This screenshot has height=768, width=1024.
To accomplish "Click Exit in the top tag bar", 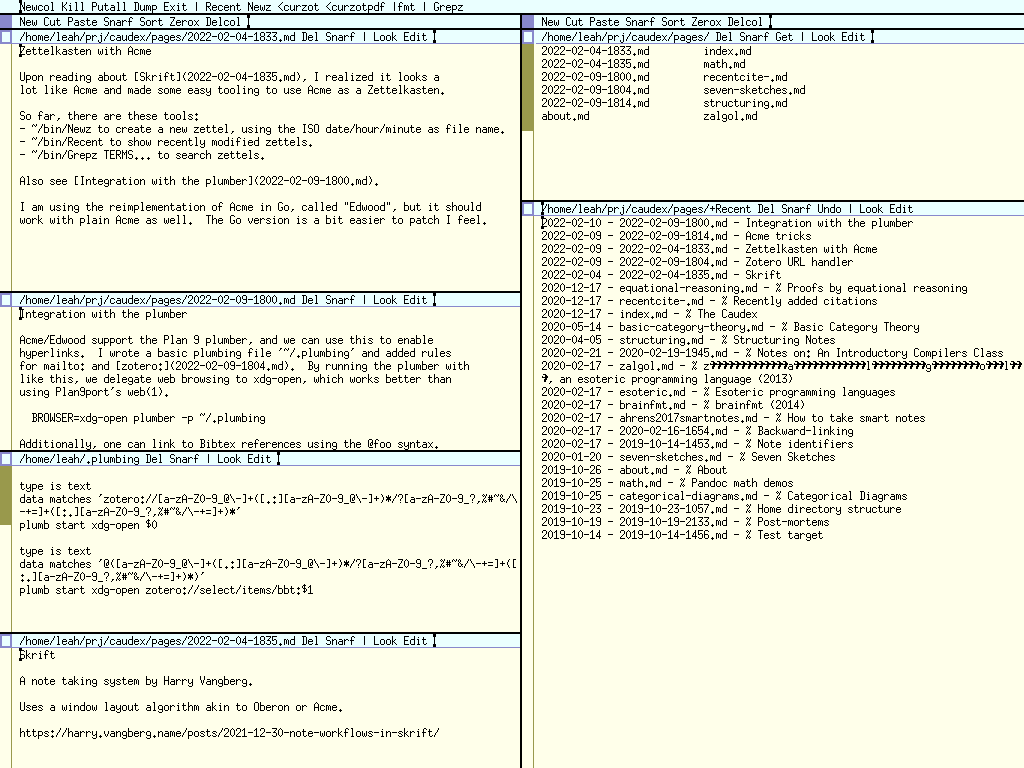I will 175,7.
